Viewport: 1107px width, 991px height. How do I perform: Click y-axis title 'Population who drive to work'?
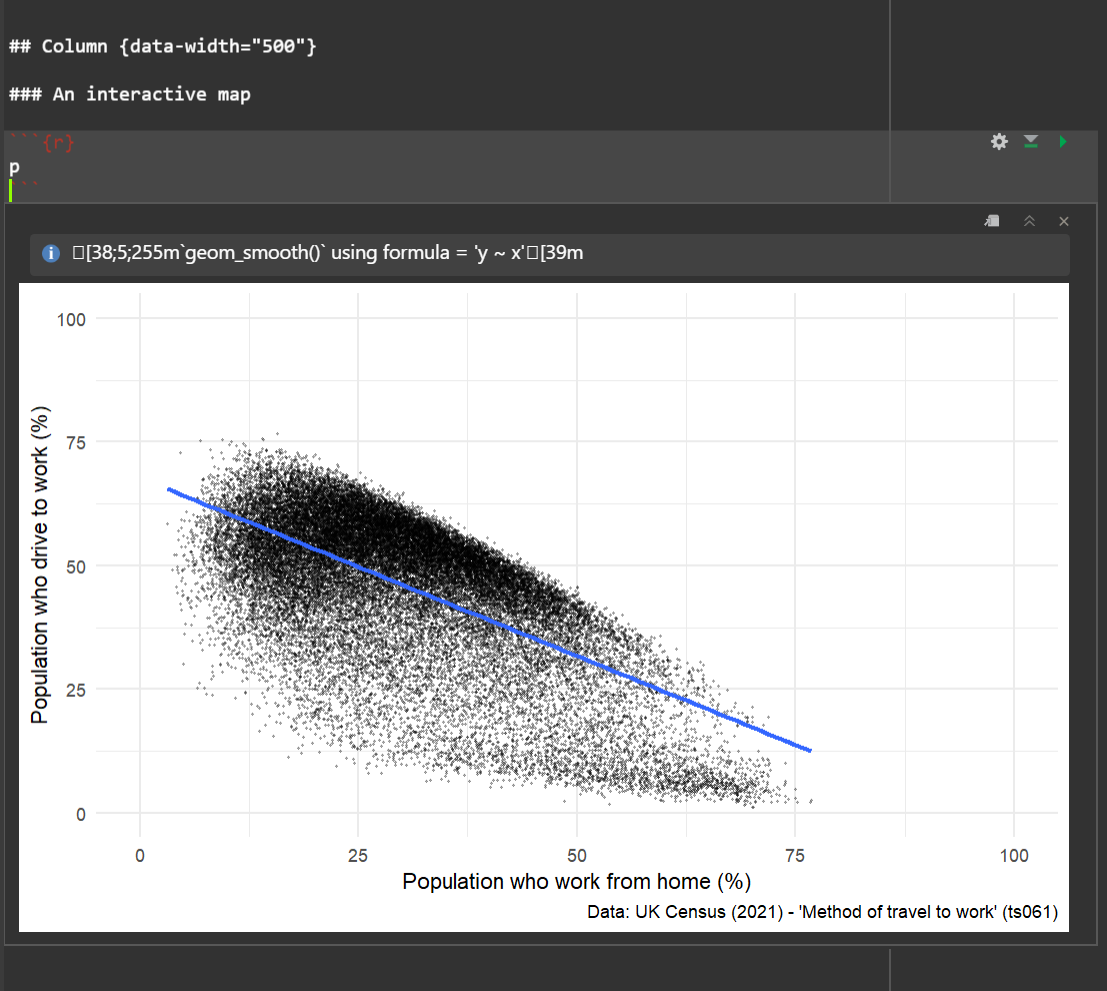40,565
